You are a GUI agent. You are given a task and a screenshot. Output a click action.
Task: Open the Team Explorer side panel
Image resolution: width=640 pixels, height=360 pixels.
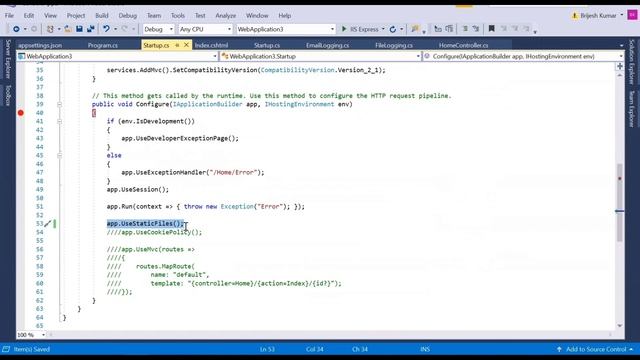point(631,109)
